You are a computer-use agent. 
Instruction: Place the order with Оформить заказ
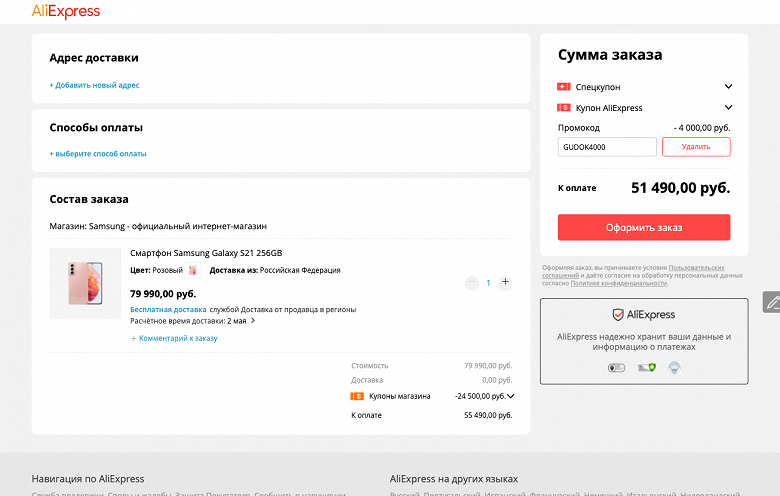point(644,227)
